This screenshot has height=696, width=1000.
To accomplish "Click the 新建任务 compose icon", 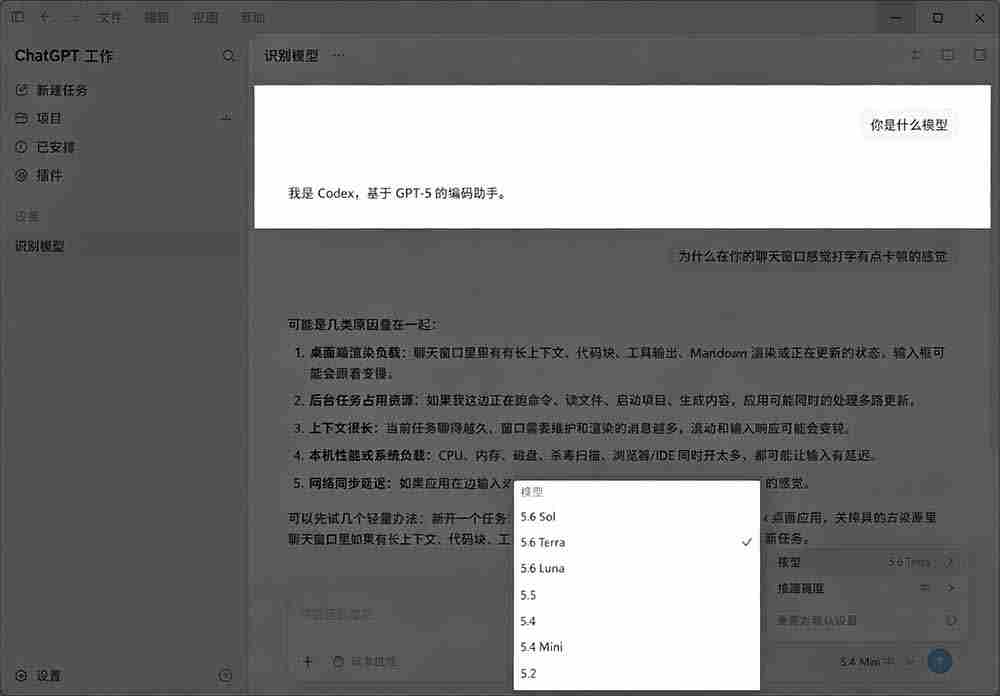I will (x=22, y=90).
